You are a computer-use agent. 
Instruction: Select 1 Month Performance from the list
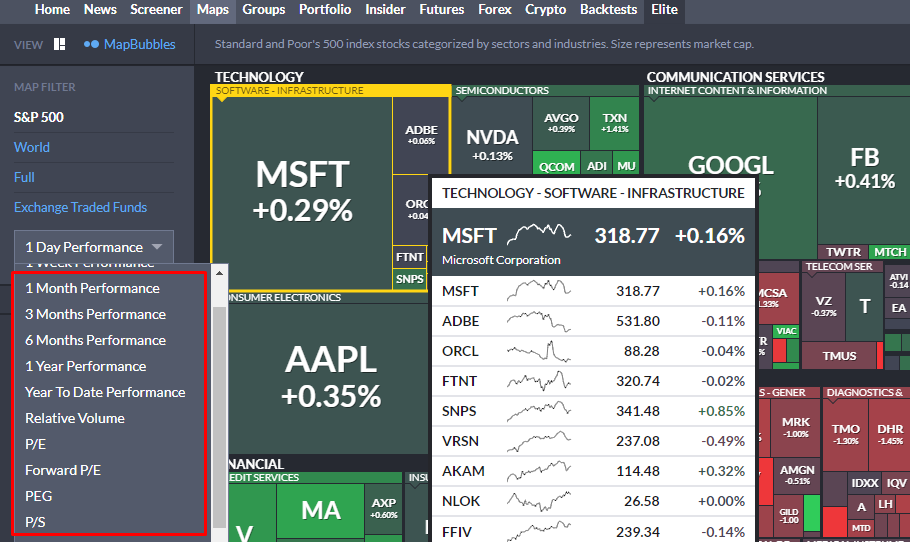pos(92,288)
